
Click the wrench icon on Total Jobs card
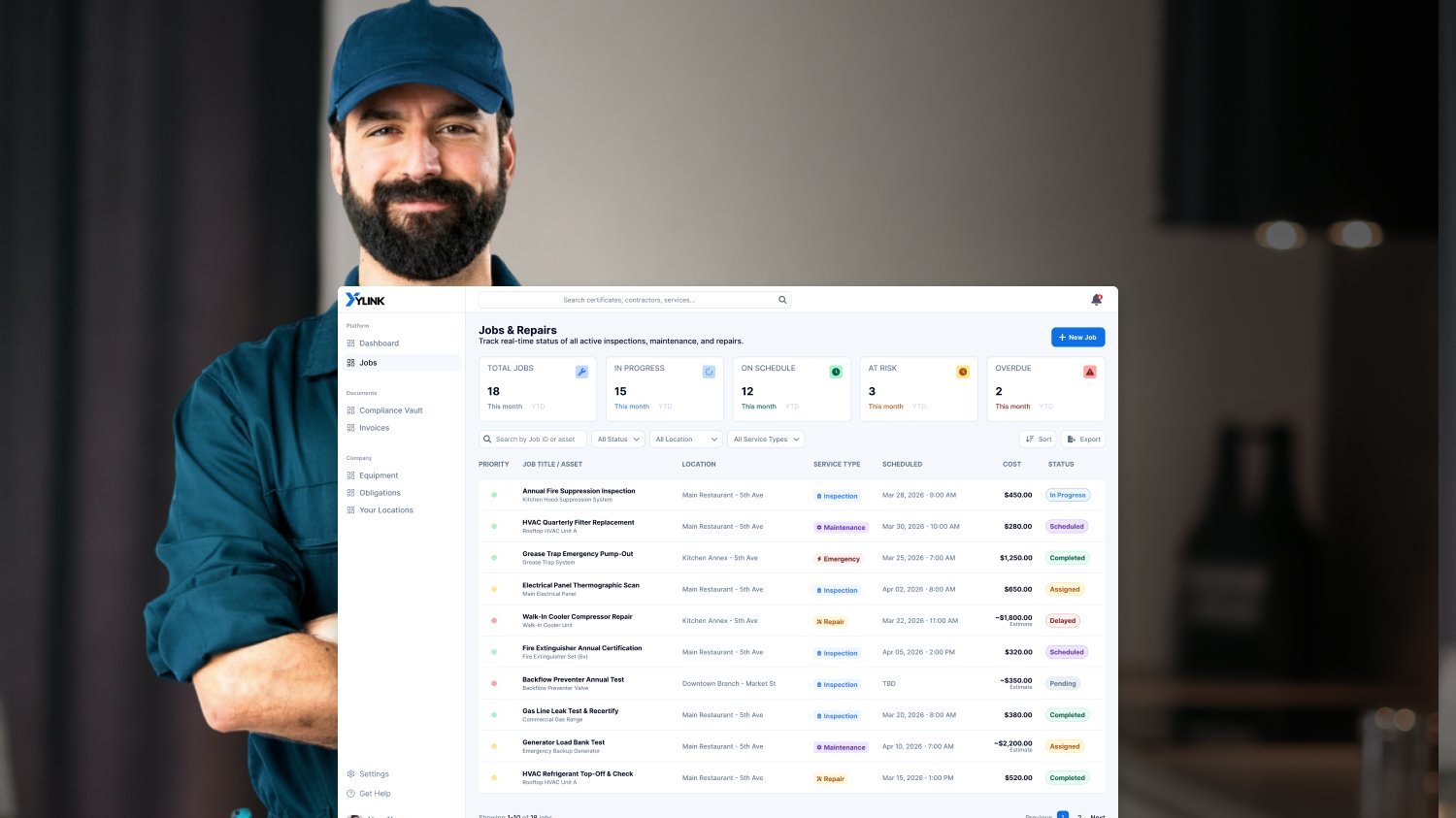coord(581,372)
